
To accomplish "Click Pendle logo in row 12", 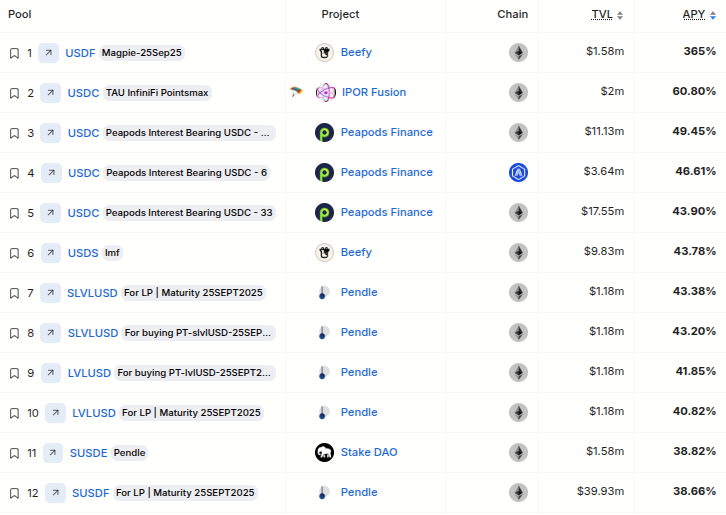I will click(x=323, y=492).
